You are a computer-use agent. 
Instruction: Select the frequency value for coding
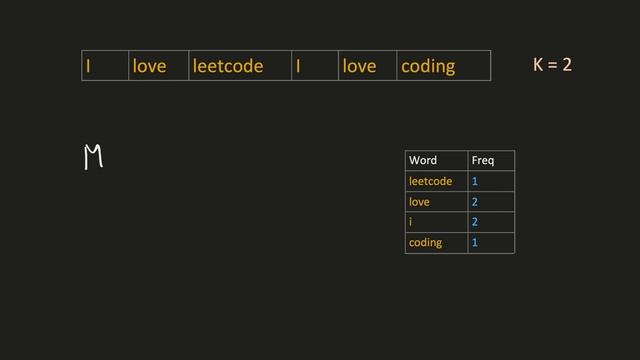click(491, 243)
